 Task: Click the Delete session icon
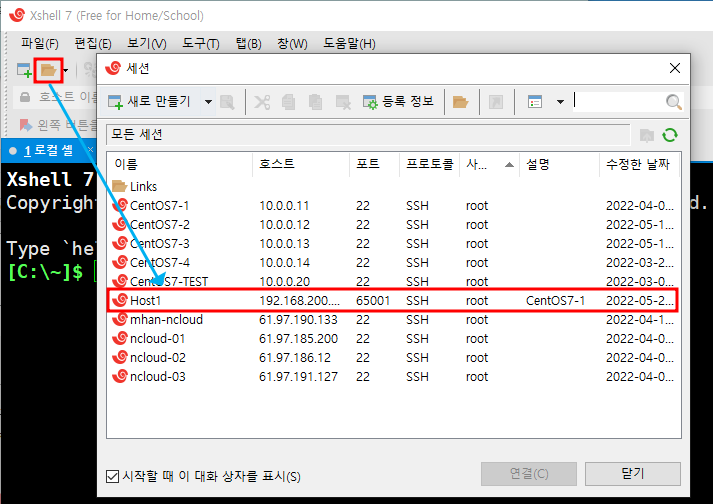343,102
